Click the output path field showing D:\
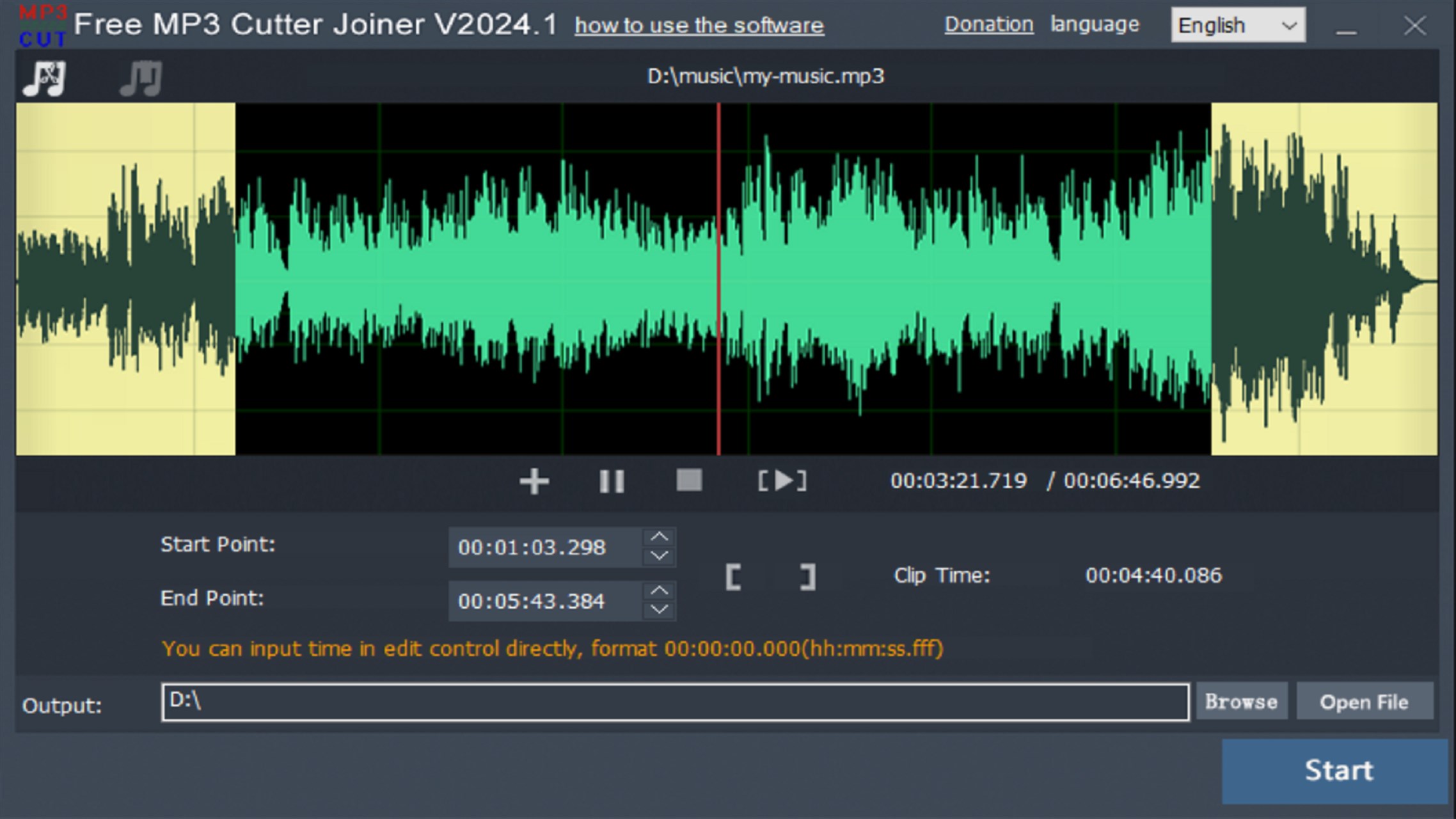 [x=675, y=701]
